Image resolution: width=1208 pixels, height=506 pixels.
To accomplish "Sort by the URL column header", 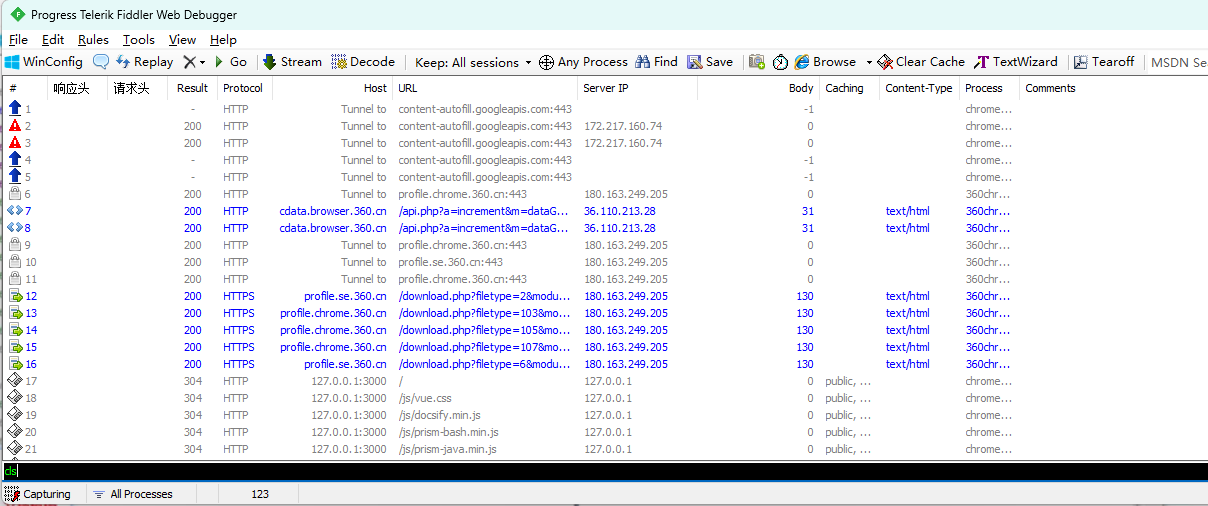I will point(484,88).
